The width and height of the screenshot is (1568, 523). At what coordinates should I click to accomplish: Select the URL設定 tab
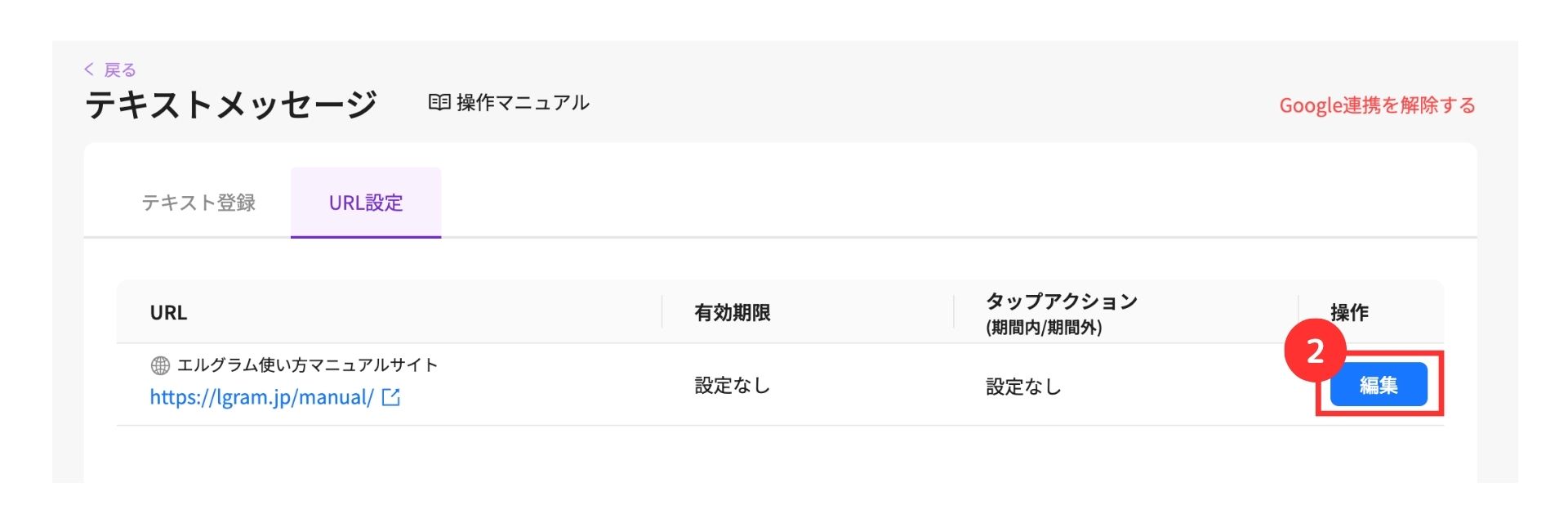[x=366, y=203]
